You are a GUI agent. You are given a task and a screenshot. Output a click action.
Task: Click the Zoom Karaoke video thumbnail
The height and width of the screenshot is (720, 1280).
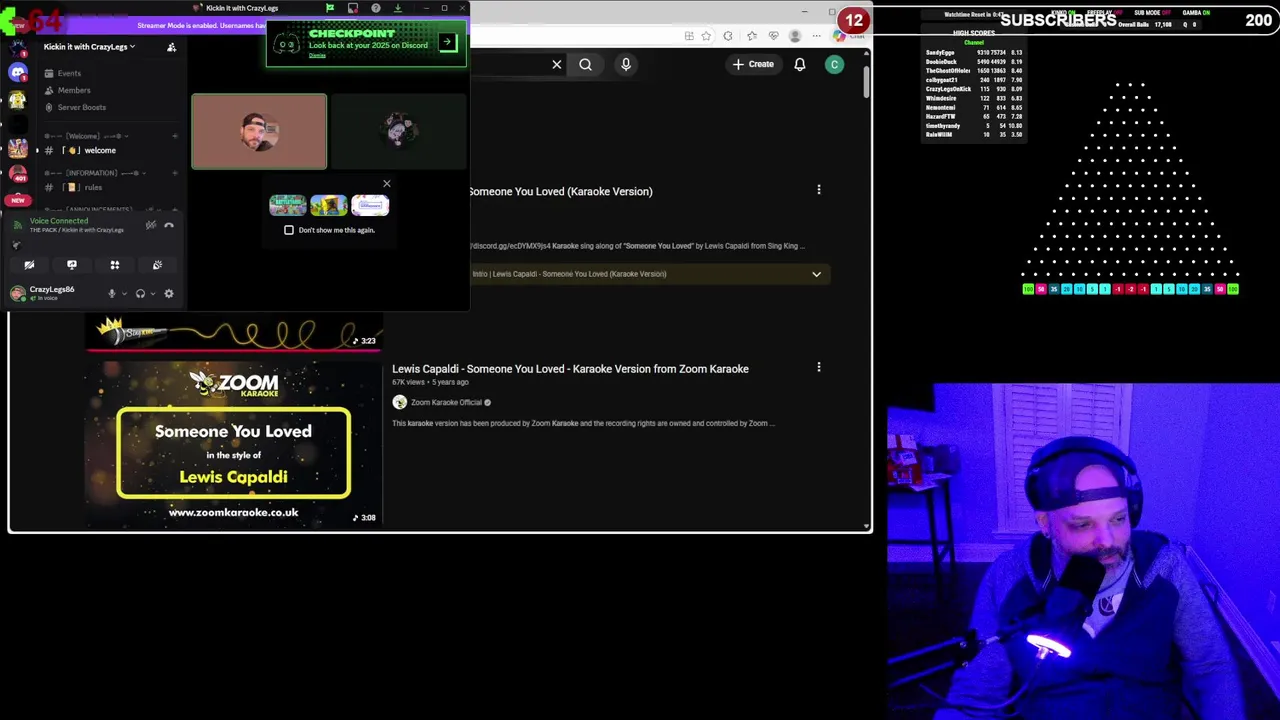(x=233, y=443)
